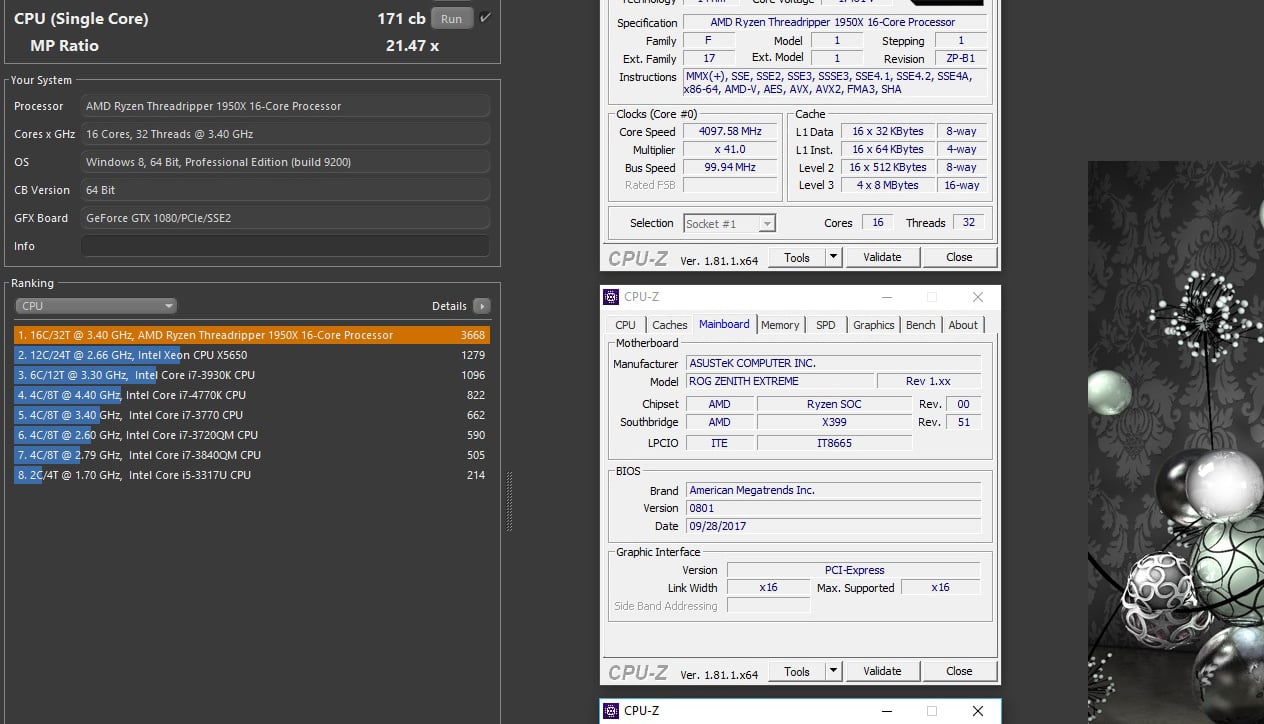This screenshot has height=724, width=1264.
Task: Open the Ranking CPU dropdown
Action: [x=96, y=306]
